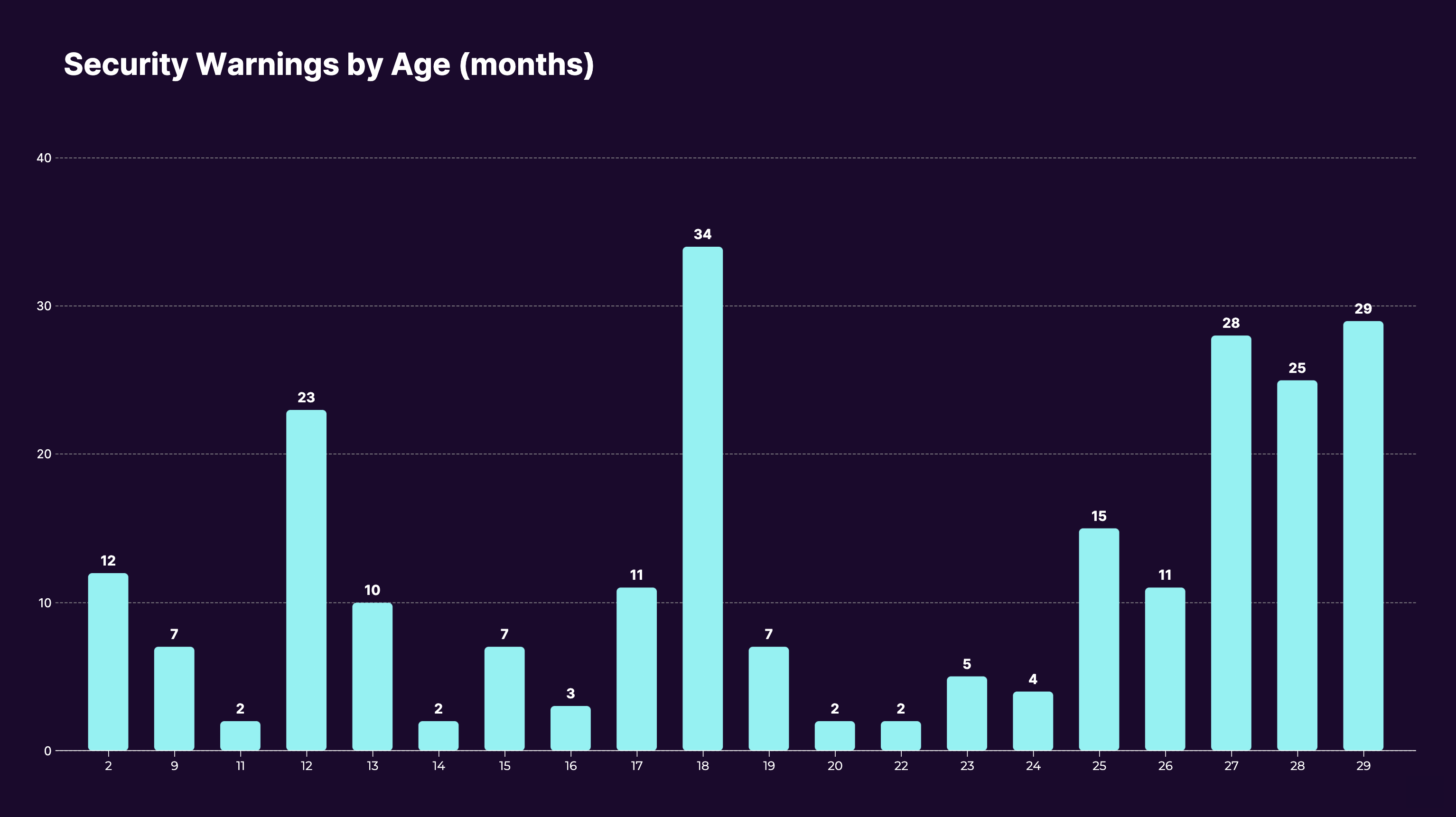Click the bar with value 15
Screen dimensions: 1456x817
(1098, 639)
